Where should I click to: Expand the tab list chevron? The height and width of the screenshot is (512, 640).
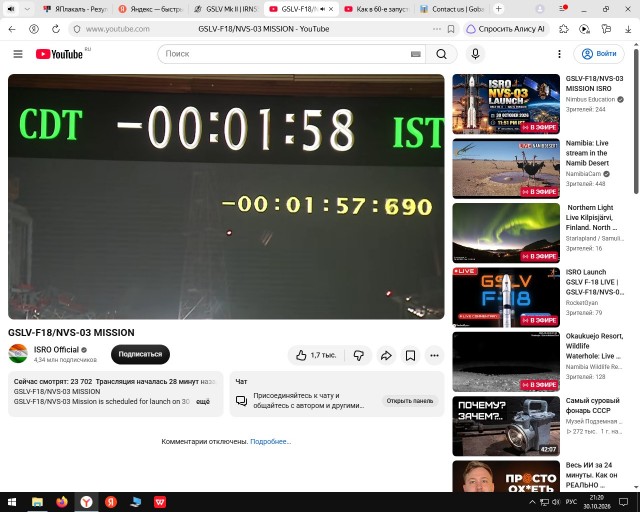(27, 9)
